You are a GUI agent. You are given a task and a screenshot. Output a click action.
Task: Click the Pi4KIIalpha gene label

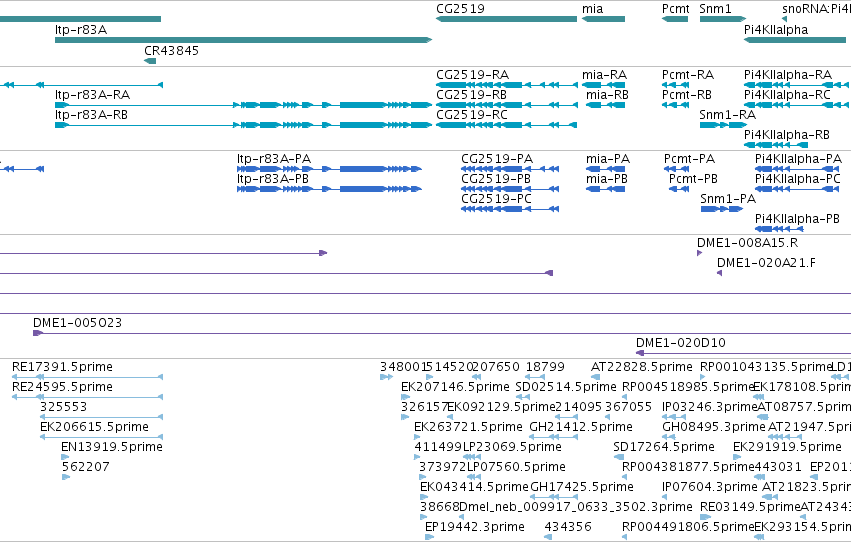776,29
